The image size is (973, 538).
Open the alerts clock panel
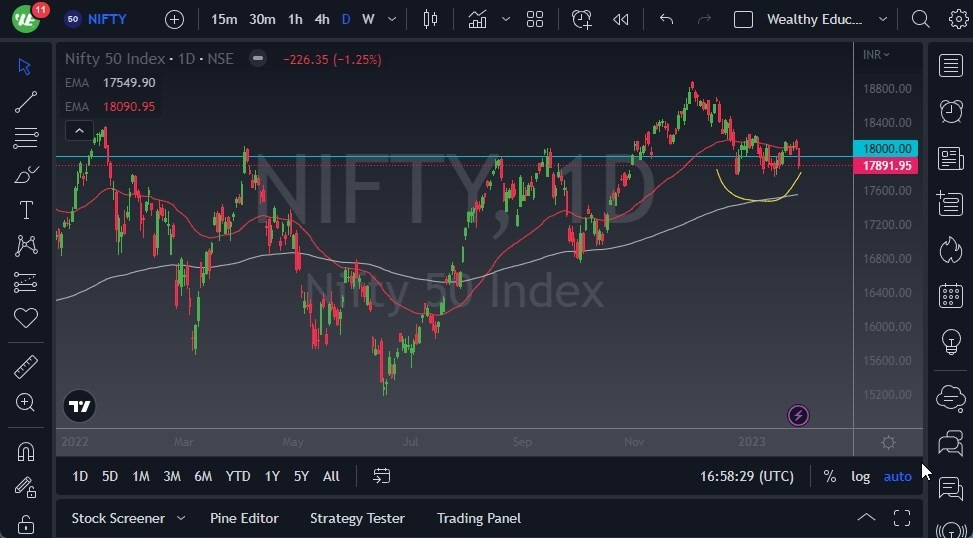point(951,112)
